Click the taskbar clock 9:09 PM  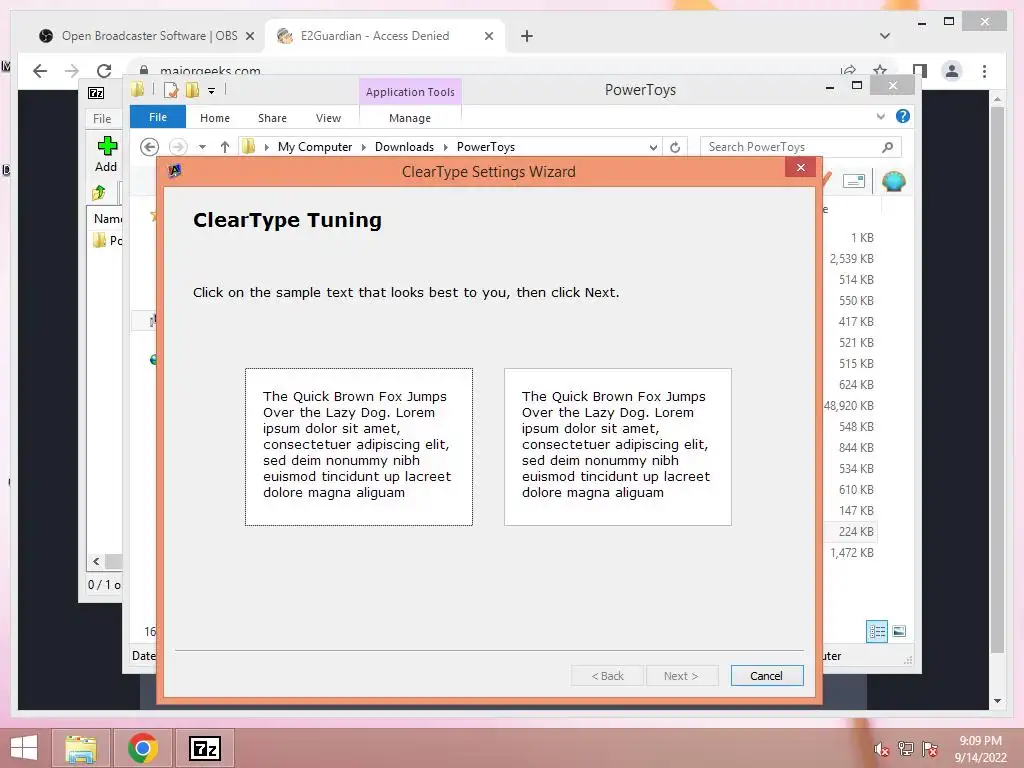tap(980, 741)
